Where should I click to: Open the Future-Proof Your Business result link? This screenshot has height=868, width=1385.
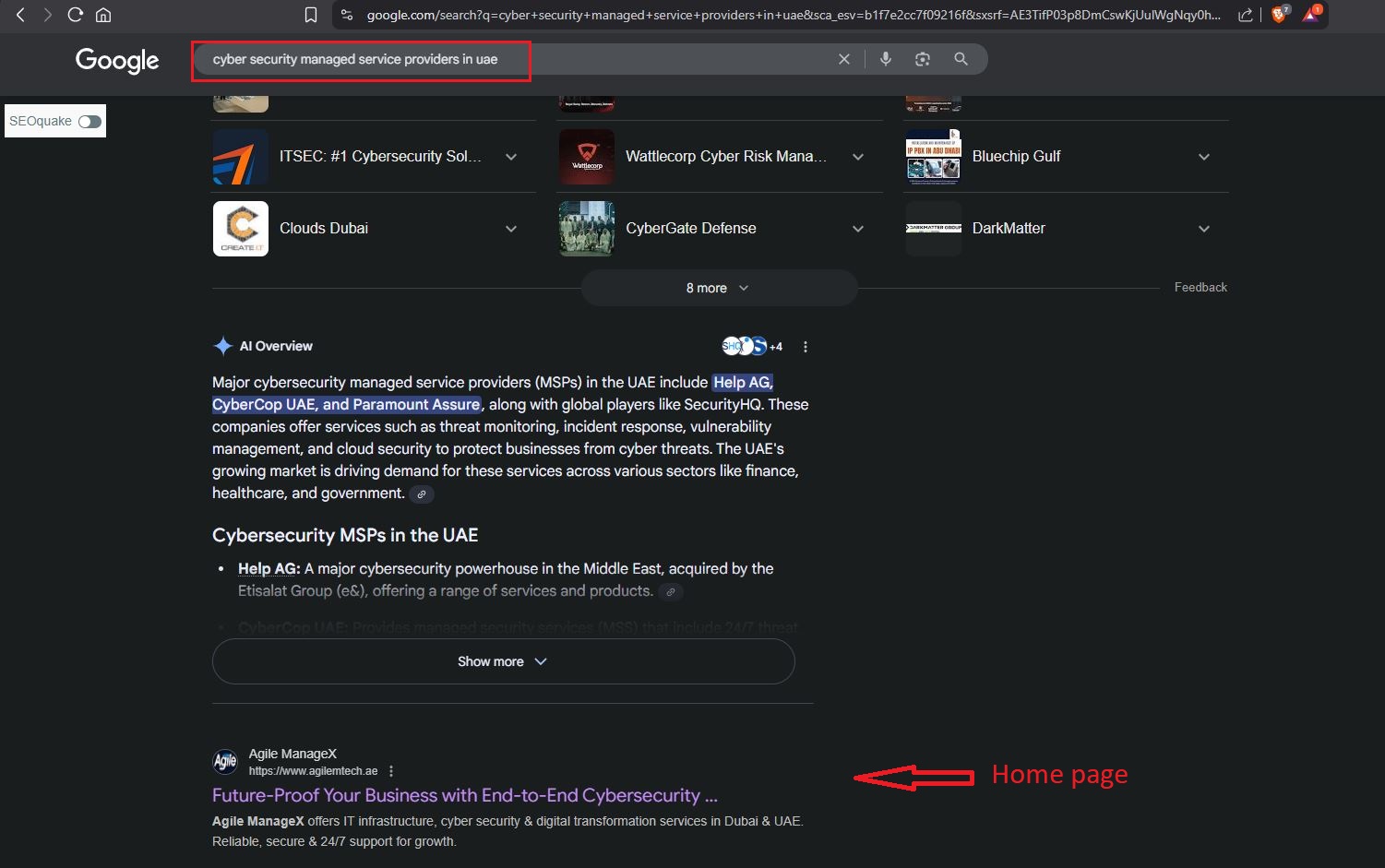pyautogui.click(x=464, y=795)
